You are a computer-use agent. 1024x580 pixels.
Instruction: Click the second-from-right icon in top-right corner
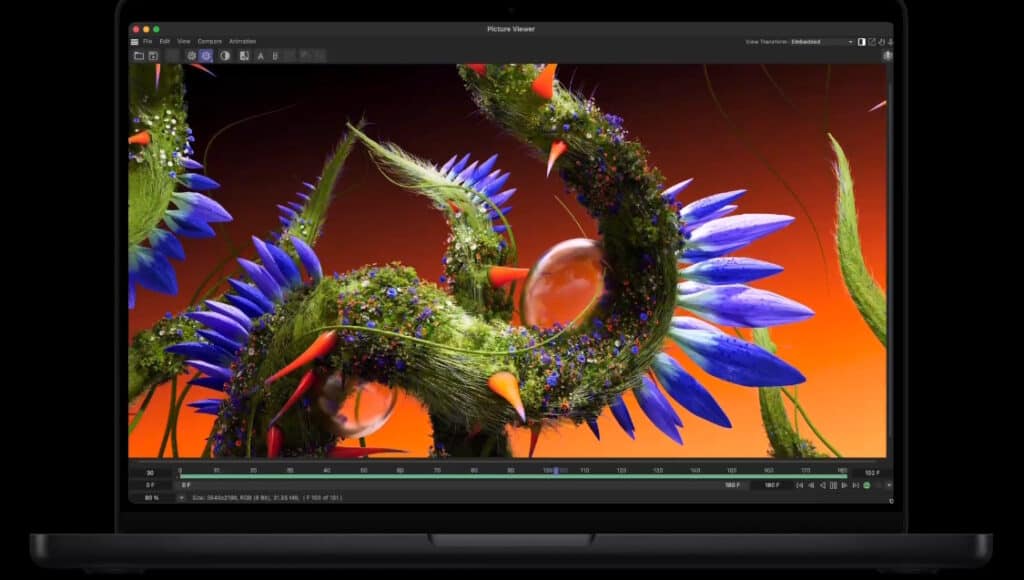point(882,42)
